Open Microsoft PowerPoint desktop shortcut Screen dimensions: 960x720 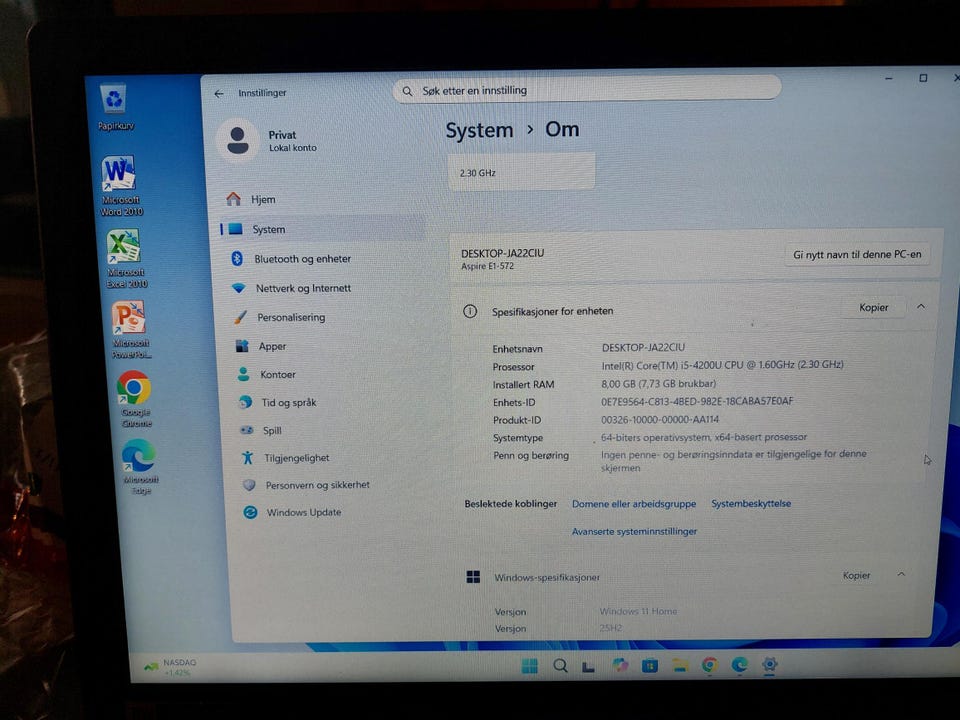click(130, 329)
